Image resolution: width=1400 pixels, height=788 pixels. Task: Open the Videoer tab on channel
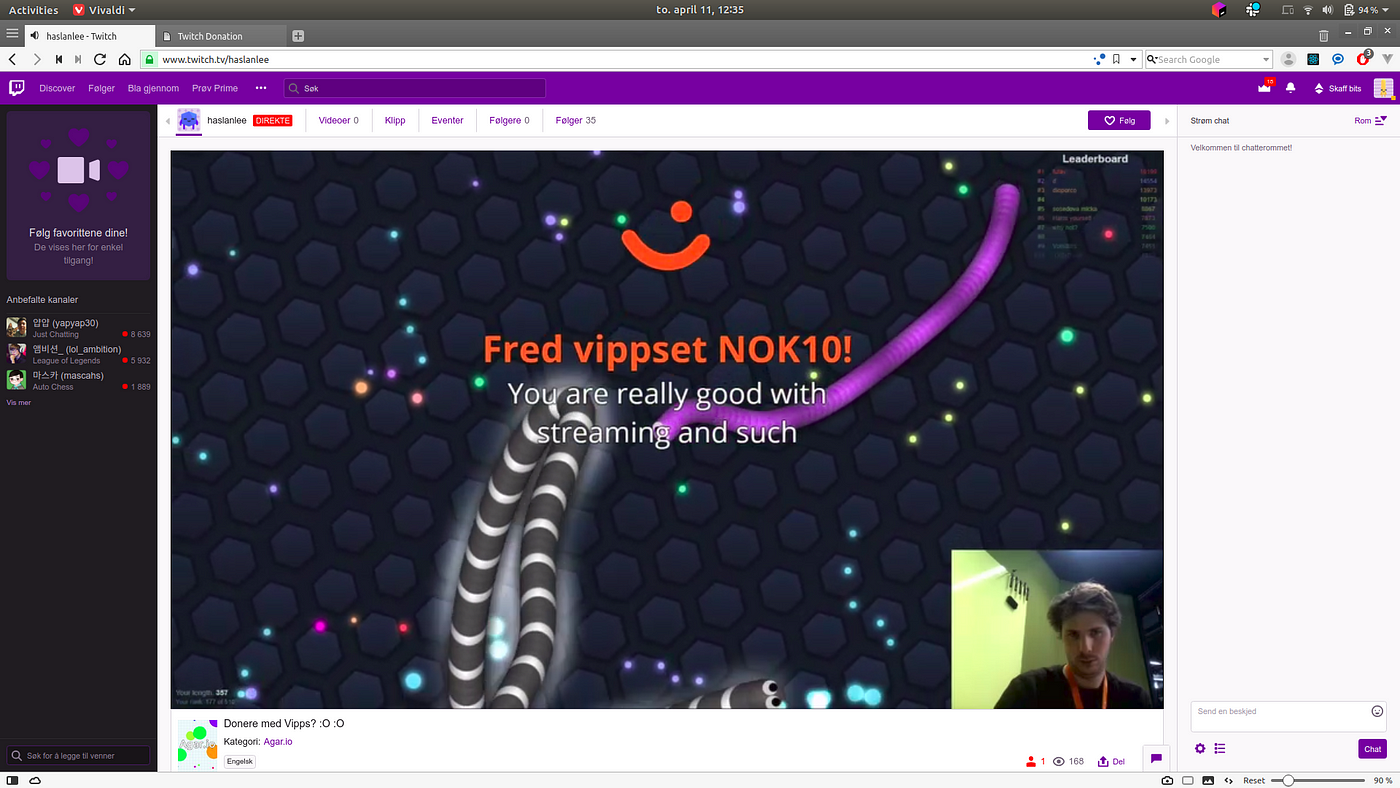(338, 120)
